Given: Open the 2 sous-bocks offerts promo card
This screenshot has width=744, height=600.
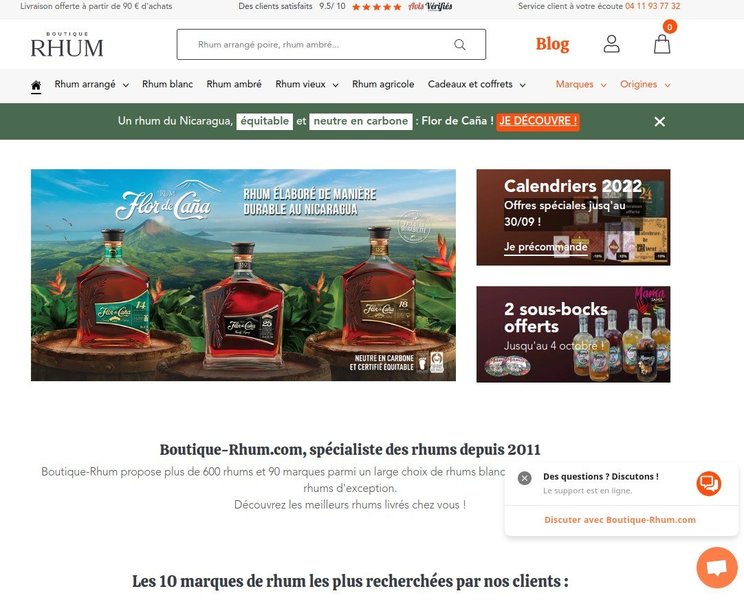Looking at the screenshot, I should pos(573,334).
